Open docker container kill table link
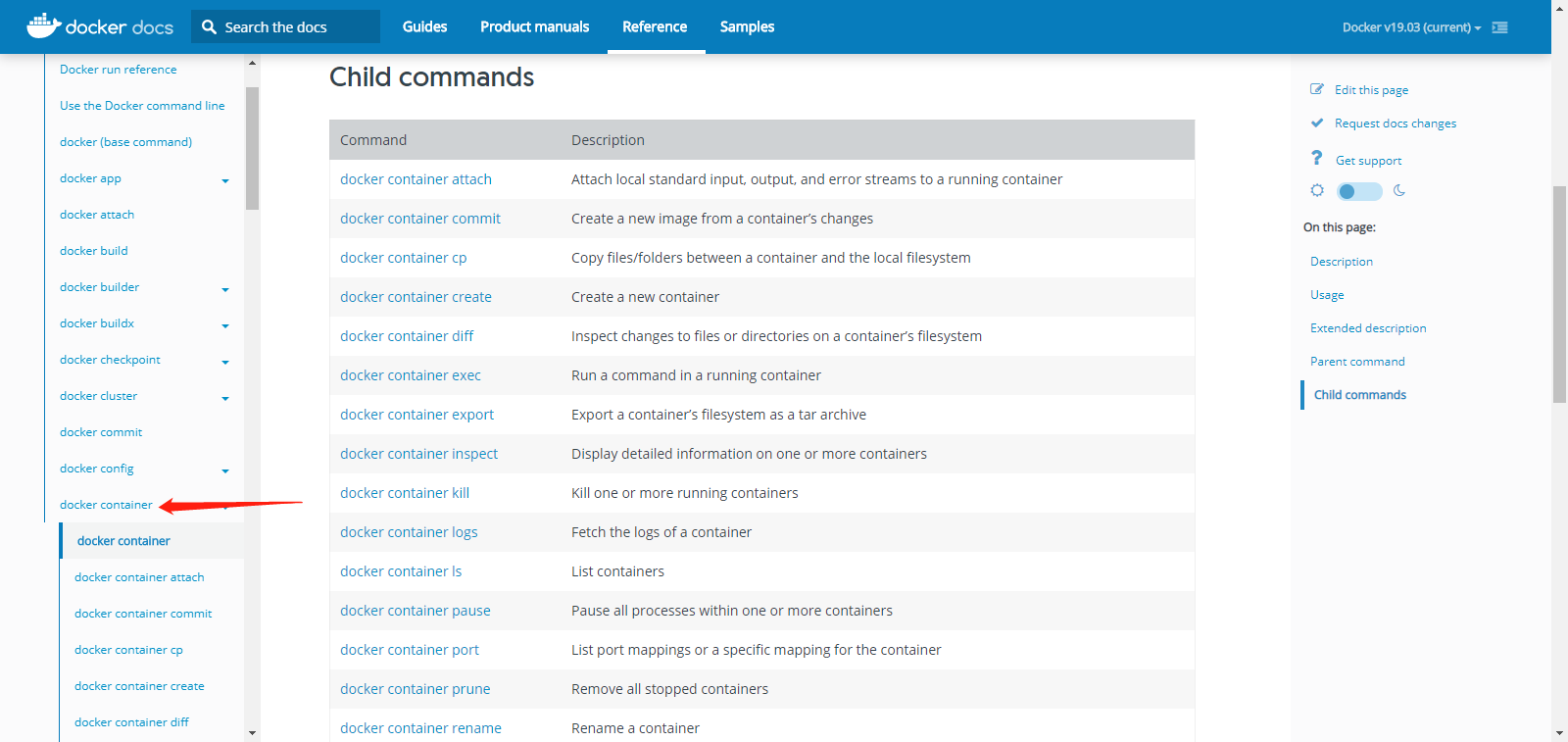 (x=405, y=493)
